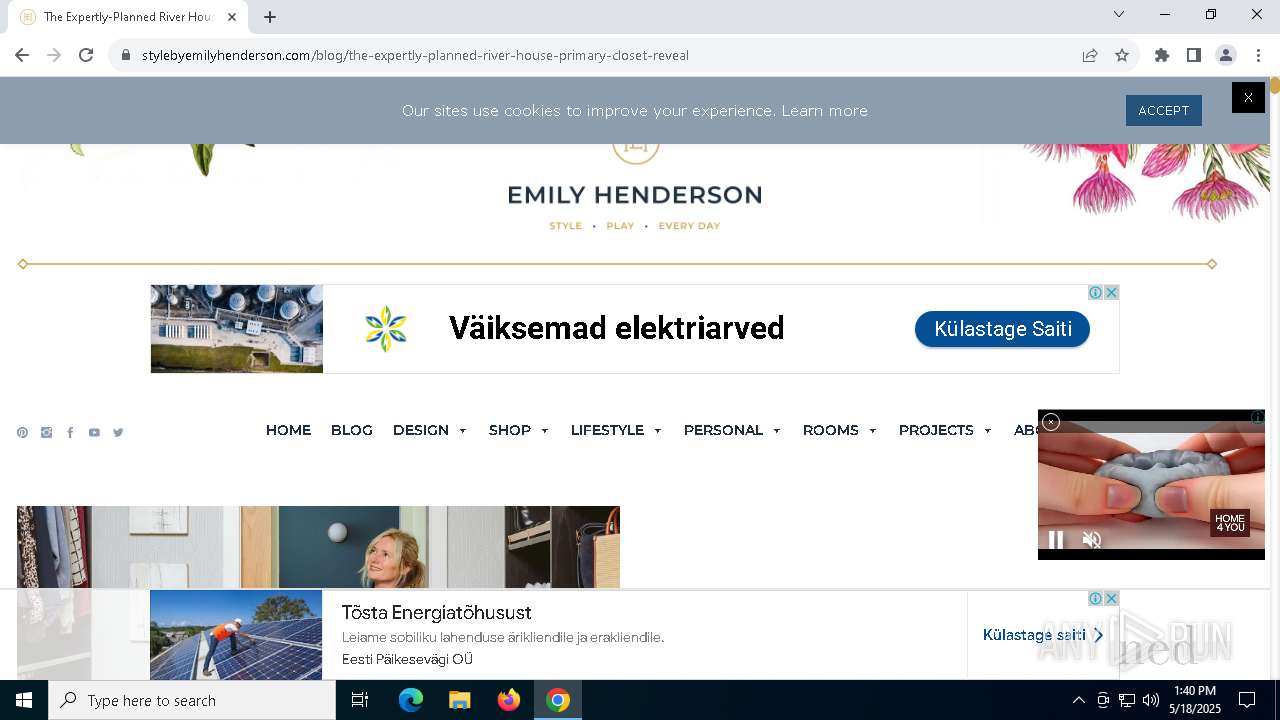Share this page icon in address bar
The height and width of the screenshot is (720, 1280).
tap(1090, 55)
